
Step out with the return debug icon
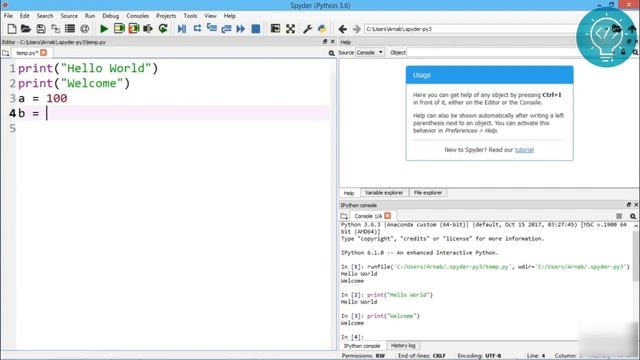pyautogui.click(x=226, y=29)
